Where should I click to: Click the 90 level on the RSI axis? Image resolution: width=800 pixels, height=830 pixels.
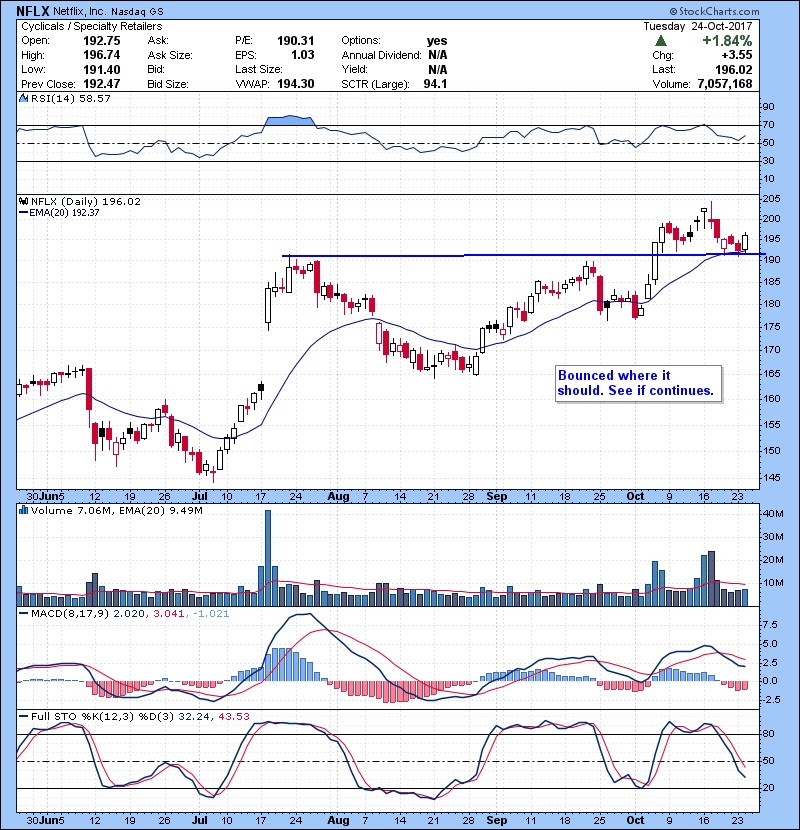pos(768,107)
